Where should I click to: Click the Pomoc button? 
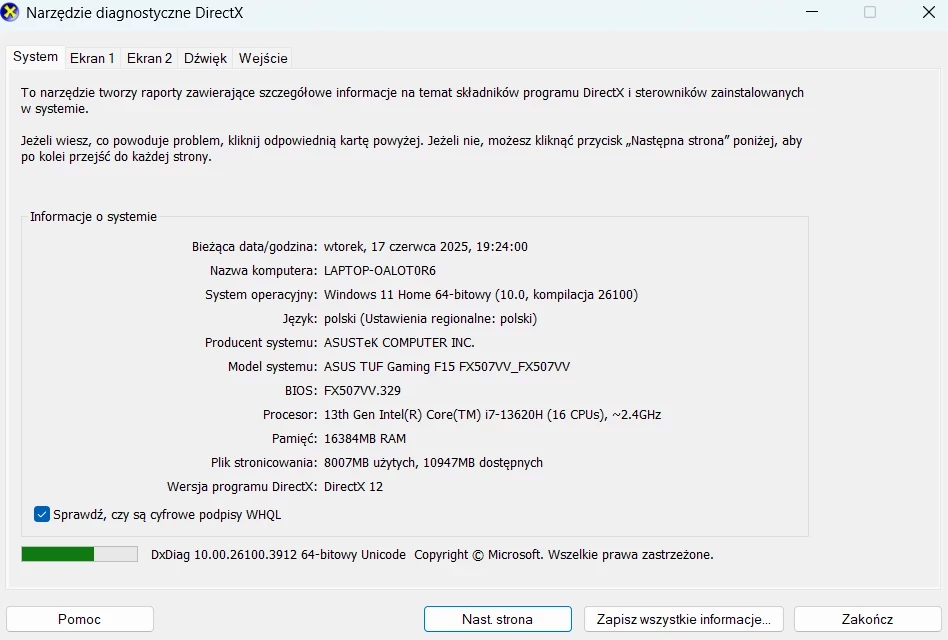tap(80, 619)
